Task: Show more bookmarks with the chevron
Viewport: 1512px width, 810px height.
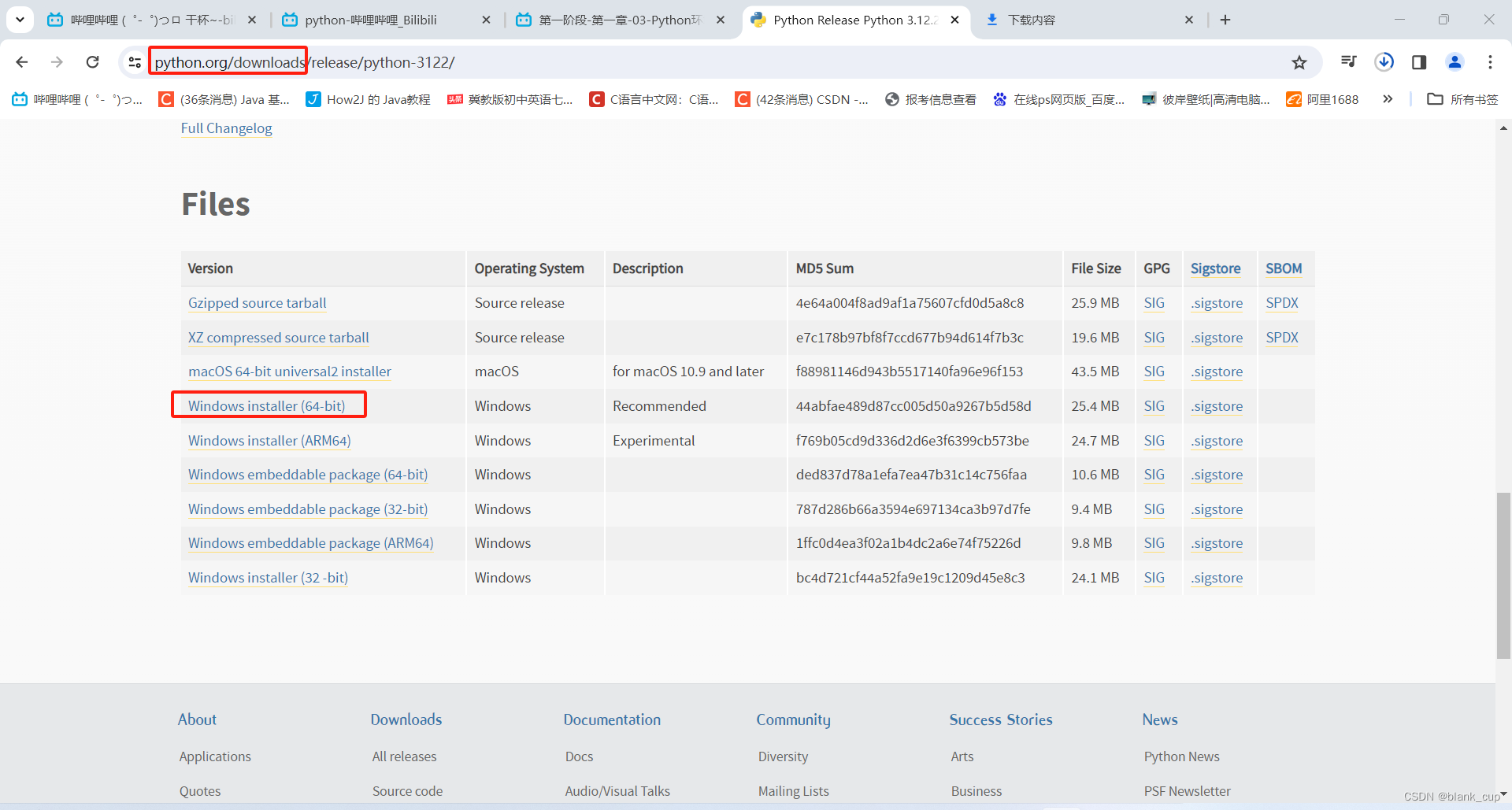Action: [x=1388, y=99]
